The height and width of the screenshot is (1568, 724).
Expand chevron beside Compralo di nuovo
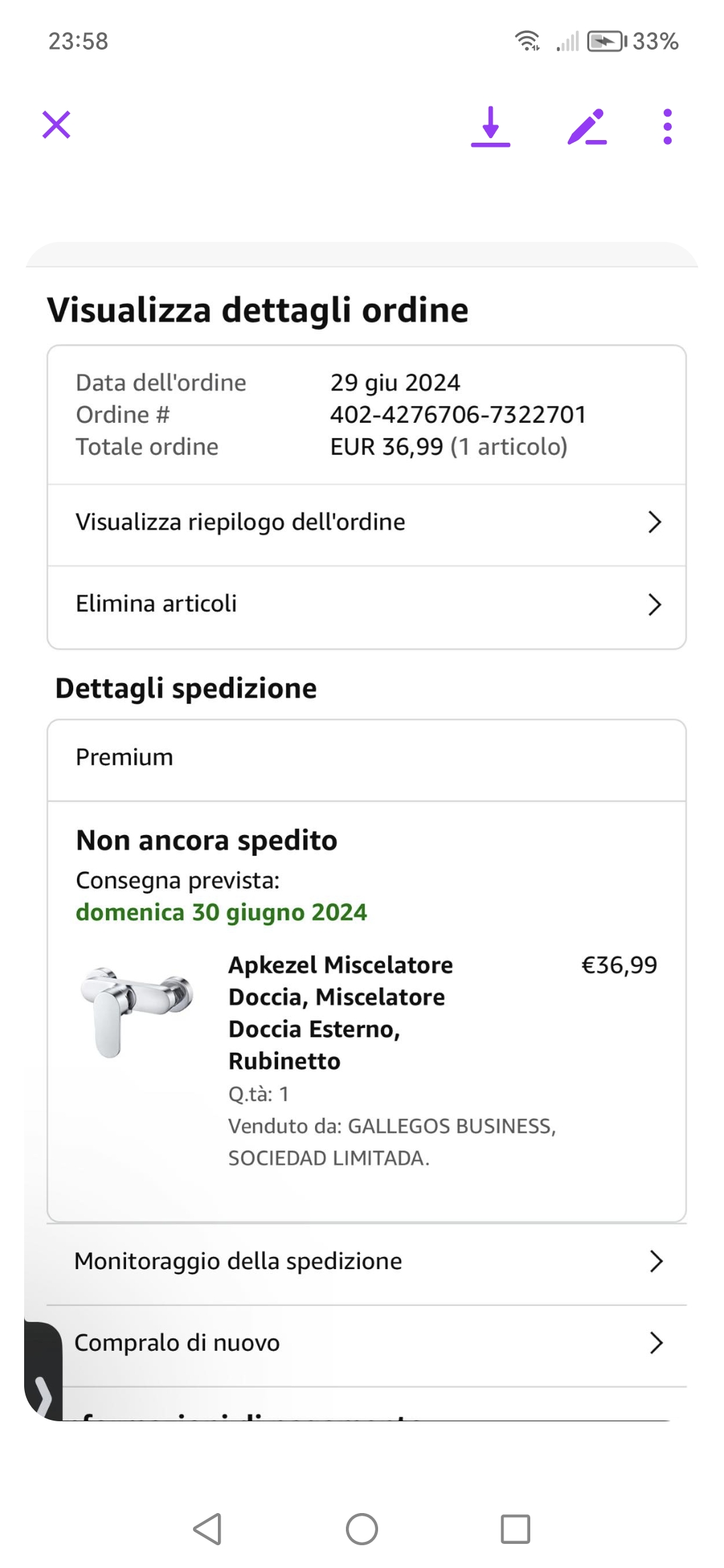[656, 1343]
